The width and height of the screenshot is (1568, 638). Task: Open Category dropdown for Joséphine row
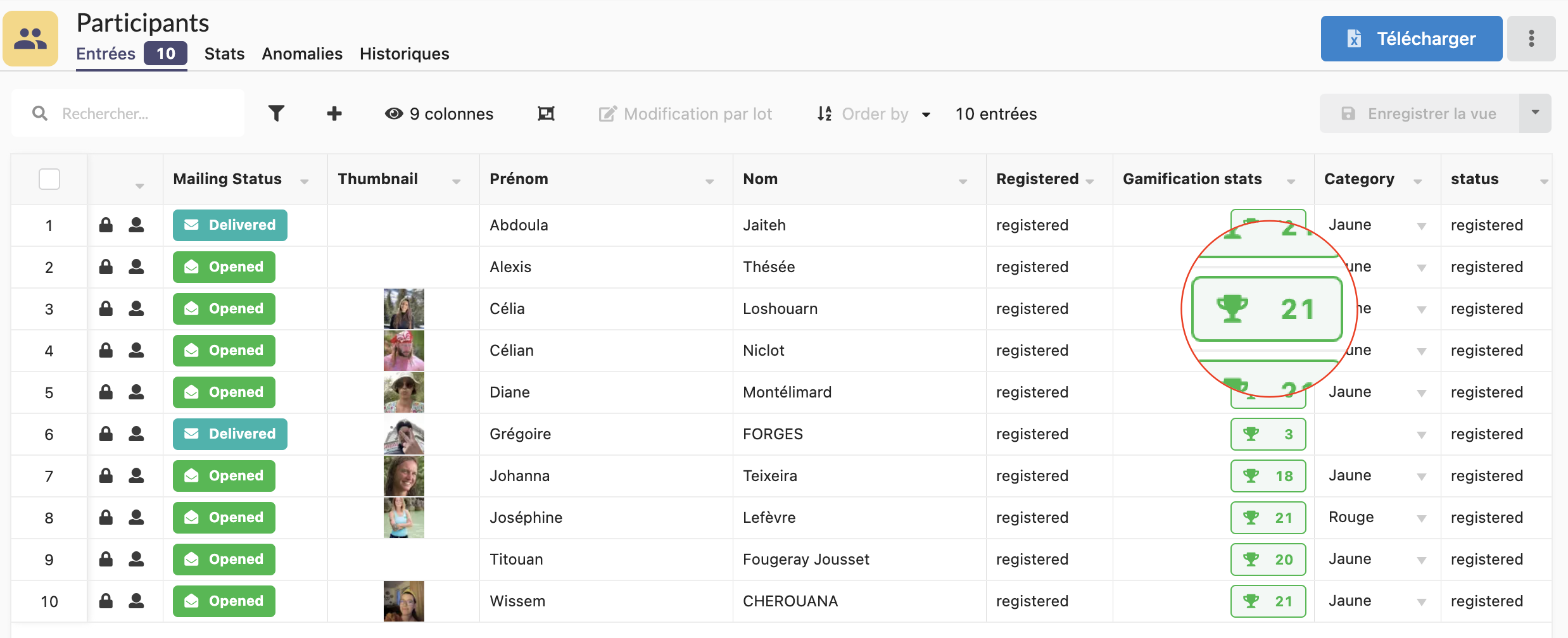point(1421,518)
